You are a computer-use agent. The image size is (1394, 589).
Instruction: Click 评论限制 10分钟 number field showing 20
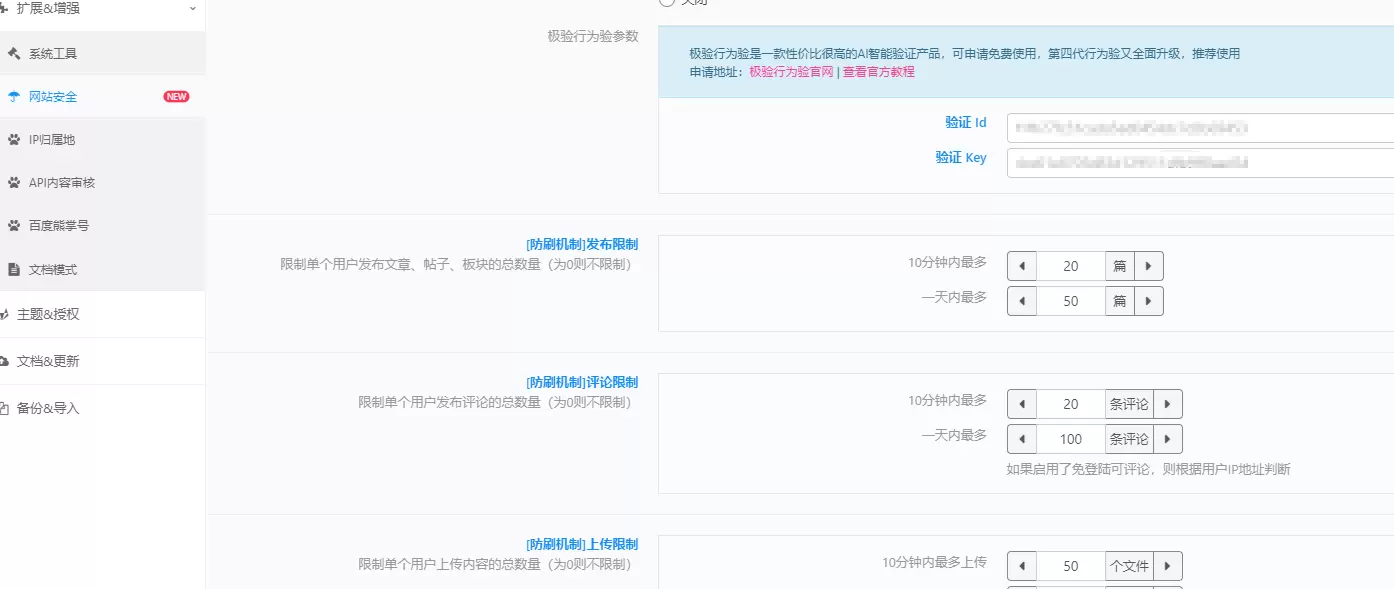(1071, 404)
